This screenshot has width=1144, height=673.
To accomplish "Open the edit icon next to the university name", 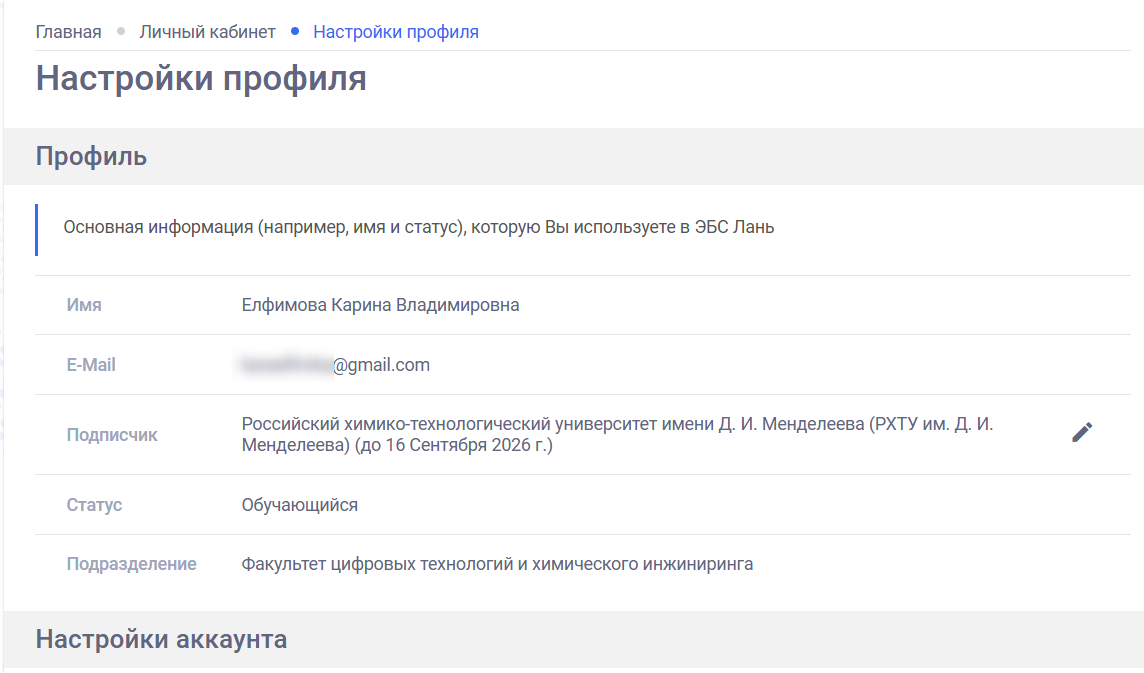I will pos(1082,433).
